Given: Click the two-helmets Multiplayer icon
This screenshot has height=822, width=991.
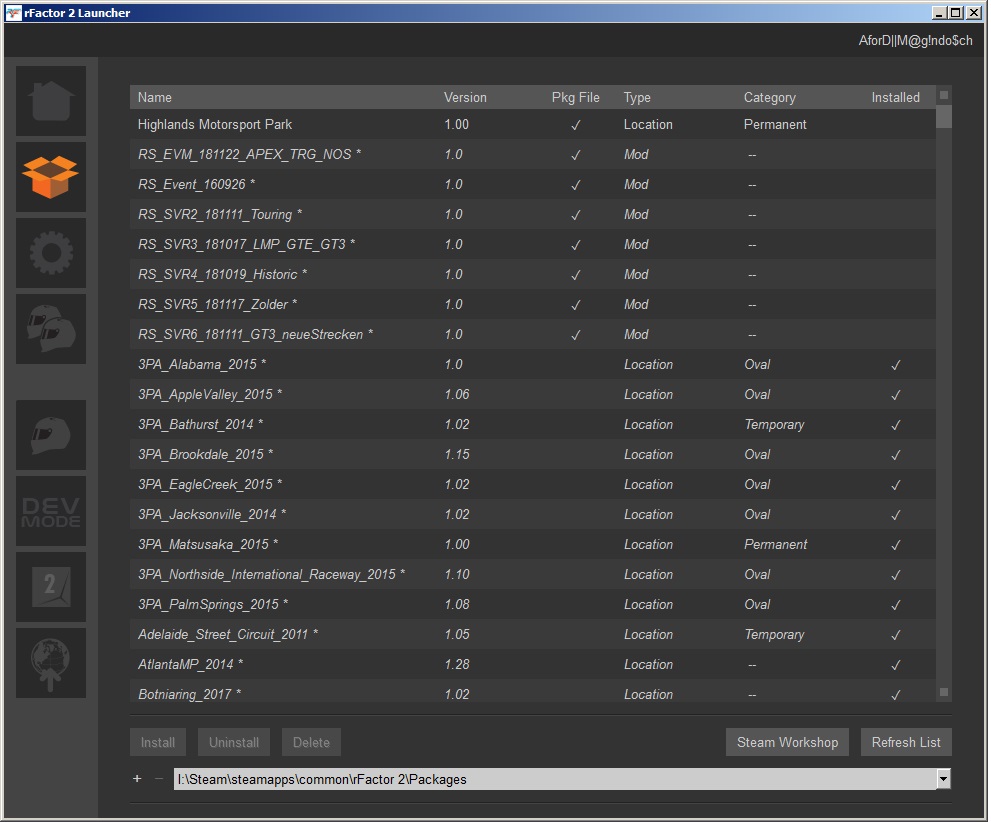Looking at the screenshot, I should pos(50,329).
